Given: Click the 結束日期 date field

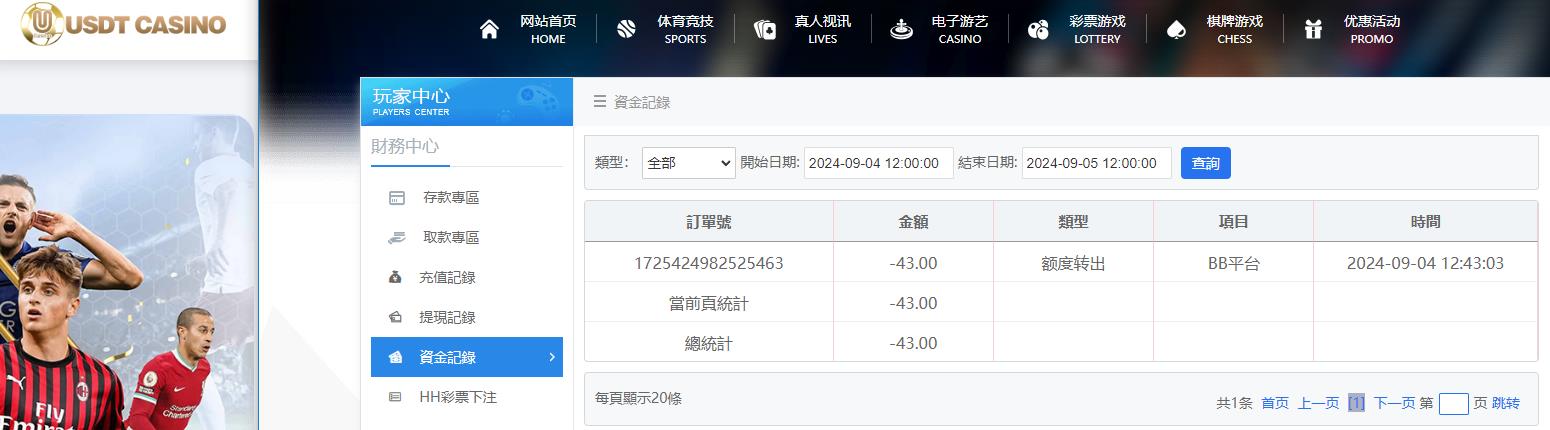Looking at the screenshot, I should [x=1096, y=163].
